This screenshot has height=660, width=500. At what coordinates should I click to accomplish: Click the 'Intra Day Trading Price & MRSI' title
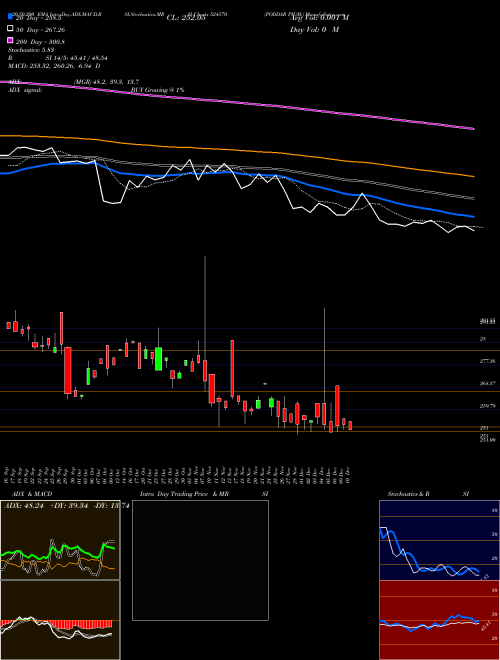[x=203, y=494]
